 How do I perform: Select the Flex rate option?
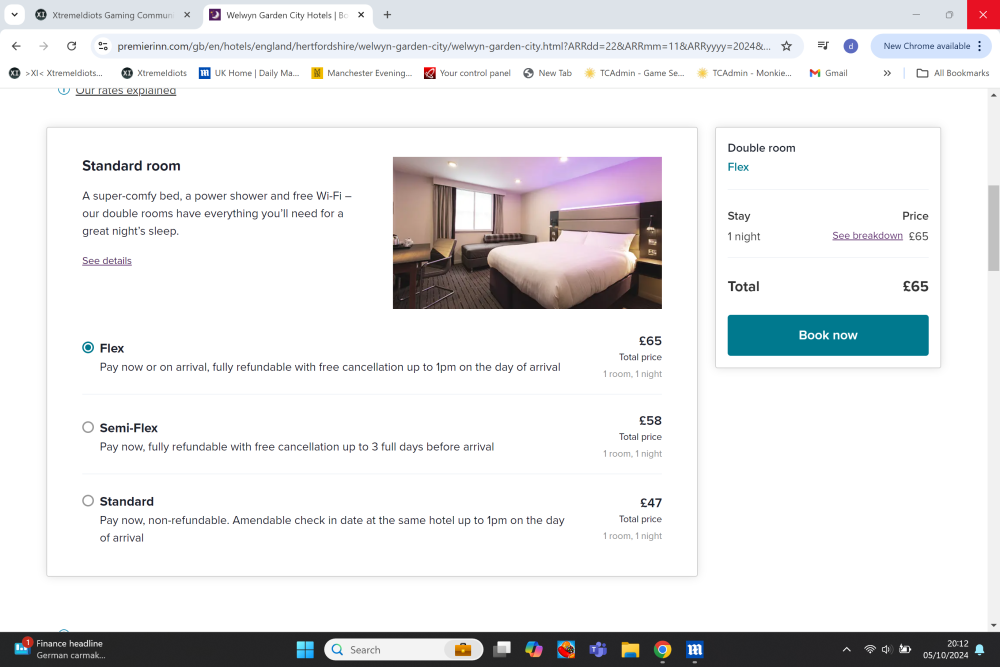(88, 348)
